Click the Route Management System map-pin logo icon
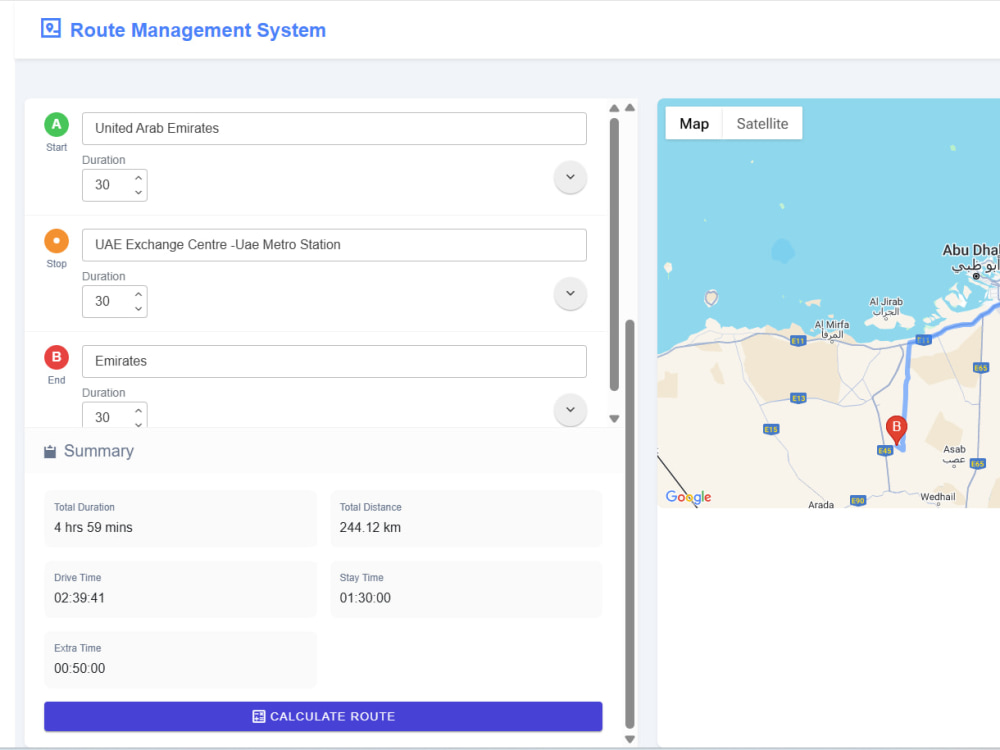This screenshot has height=750, width=1000. coord(51,29)
